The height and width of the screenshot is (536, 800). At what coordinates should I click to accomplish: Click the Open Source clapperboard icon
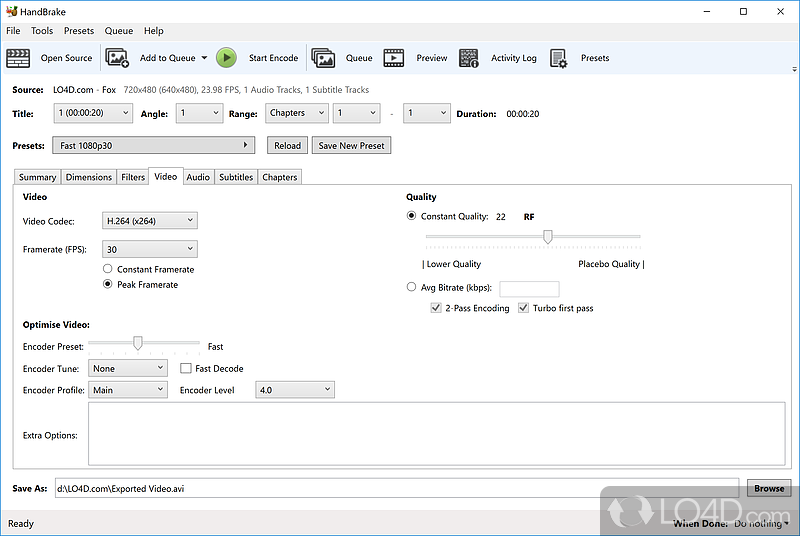18,58
